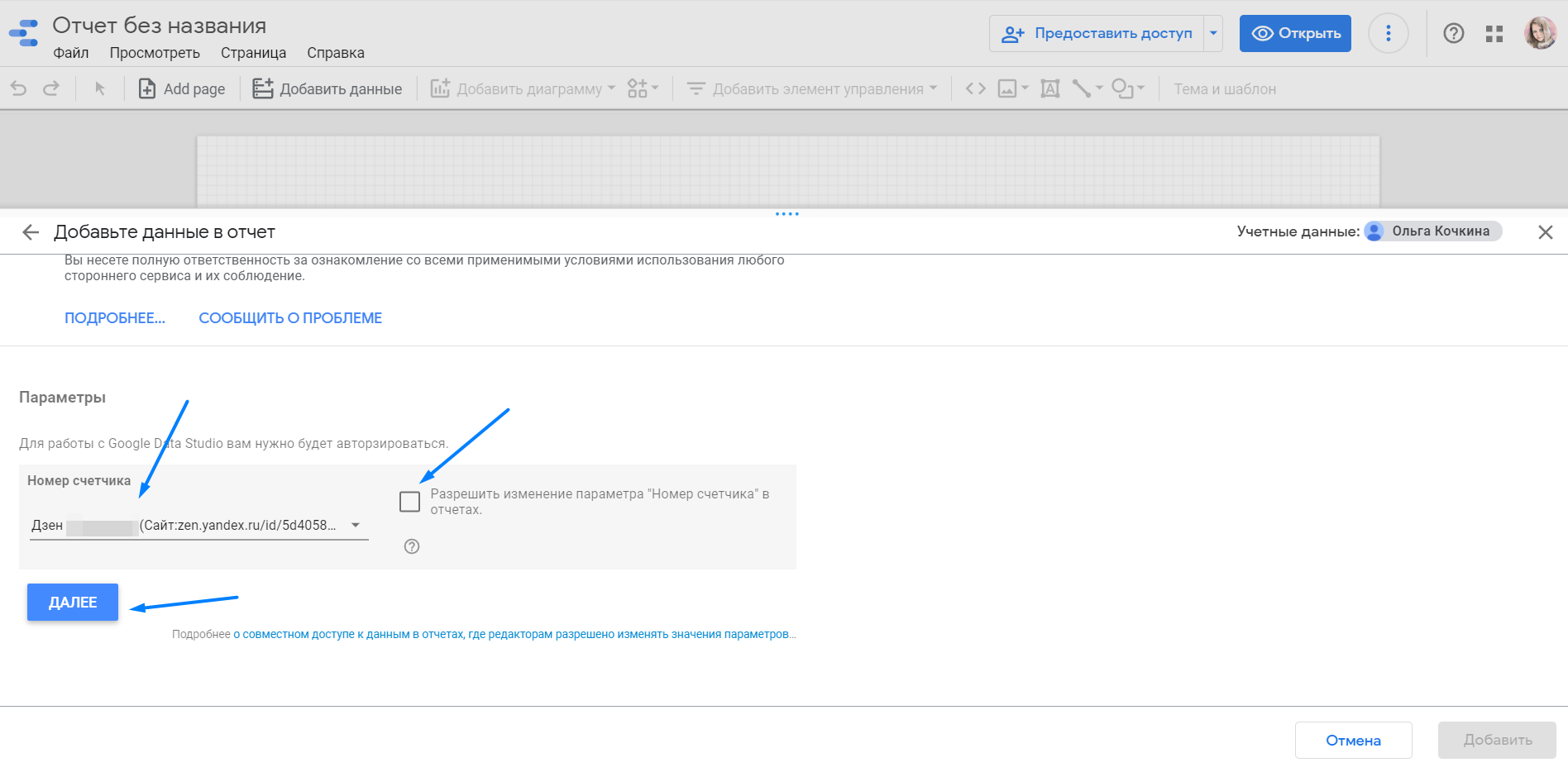Click the embed URL code icon
1568x772 pixels.
(976, 88)
